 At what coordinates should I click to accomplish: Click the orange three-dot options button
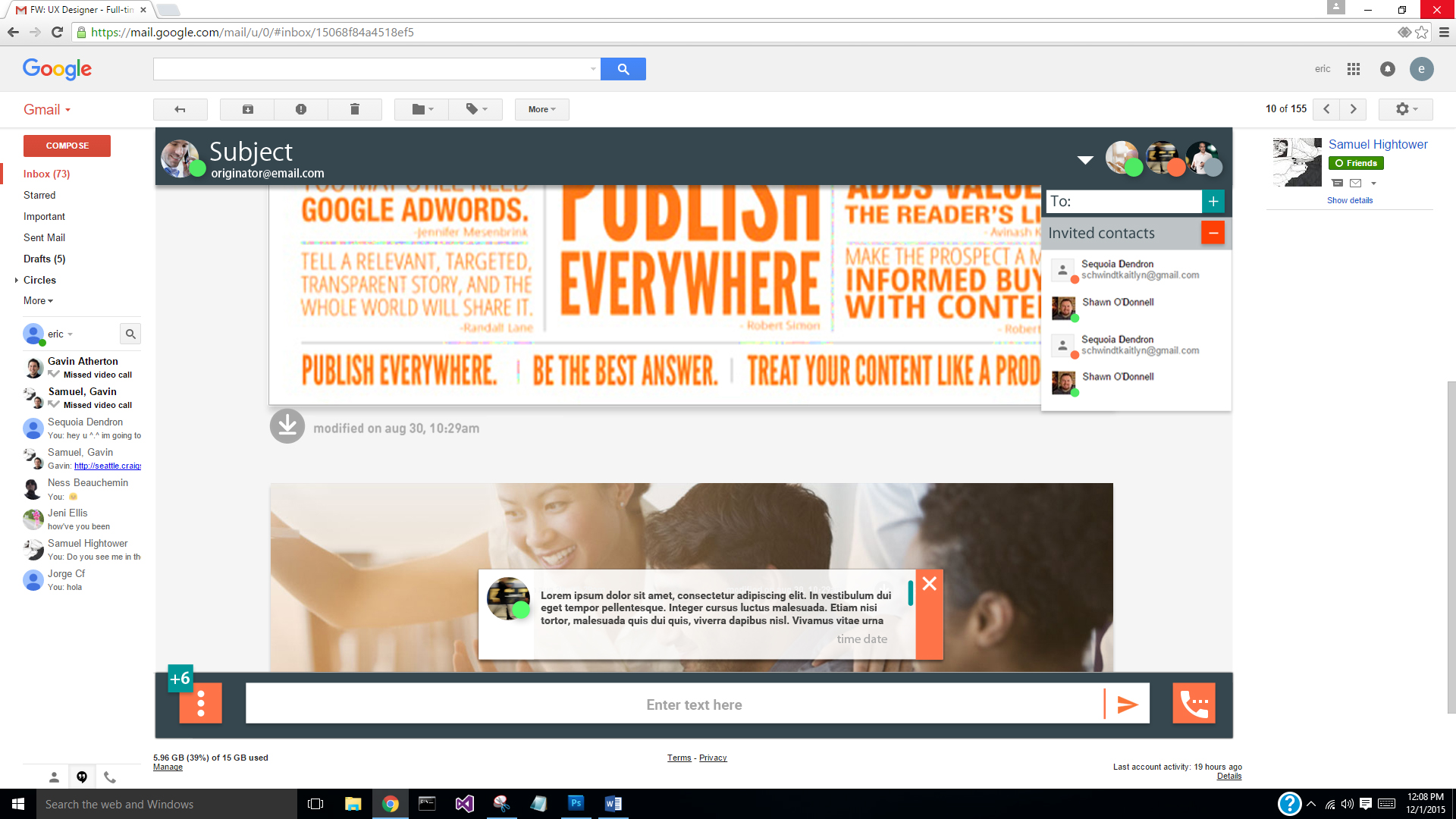[200, 704]
